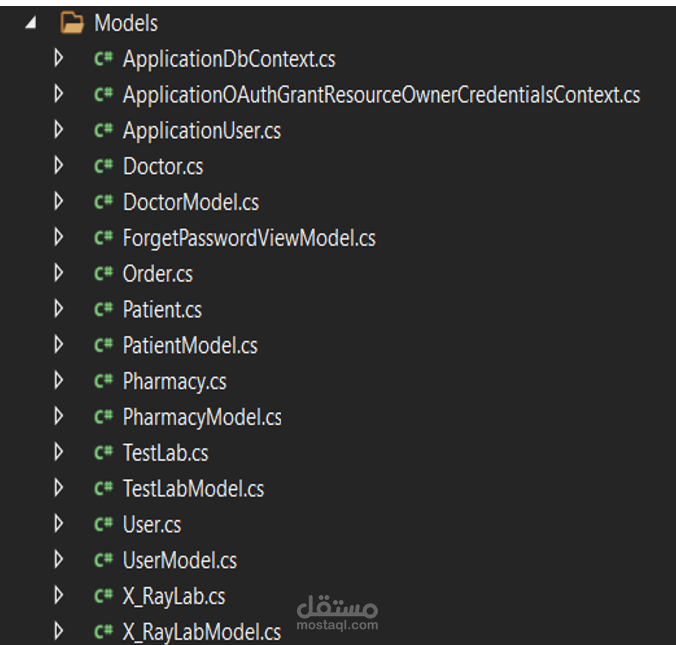Select X_RayLabModel.cs file
The width and height of the screenshot is (676, 645).
click(x=201, y=632)
